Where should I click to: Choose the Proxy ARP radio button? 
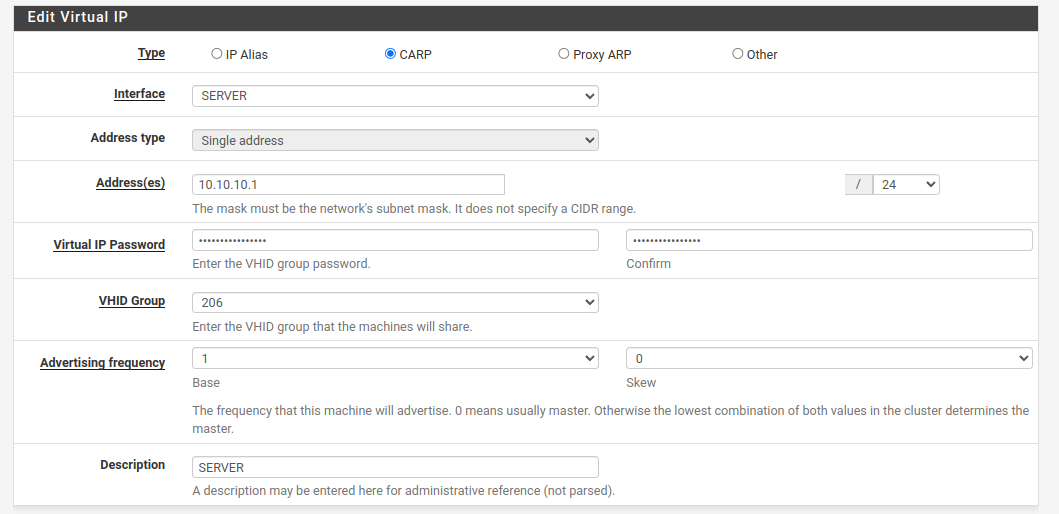coord(563,53)
